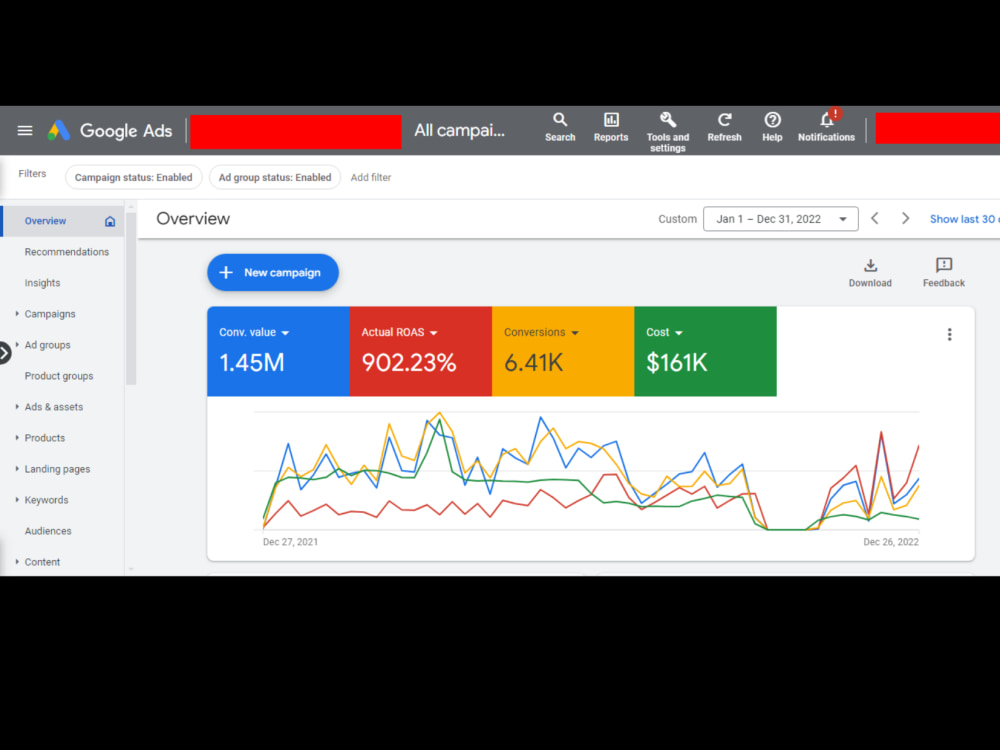Viewport: 1000px width, 750px height.
Task: Select Overview in the sidebar
Action: (45, 221)
